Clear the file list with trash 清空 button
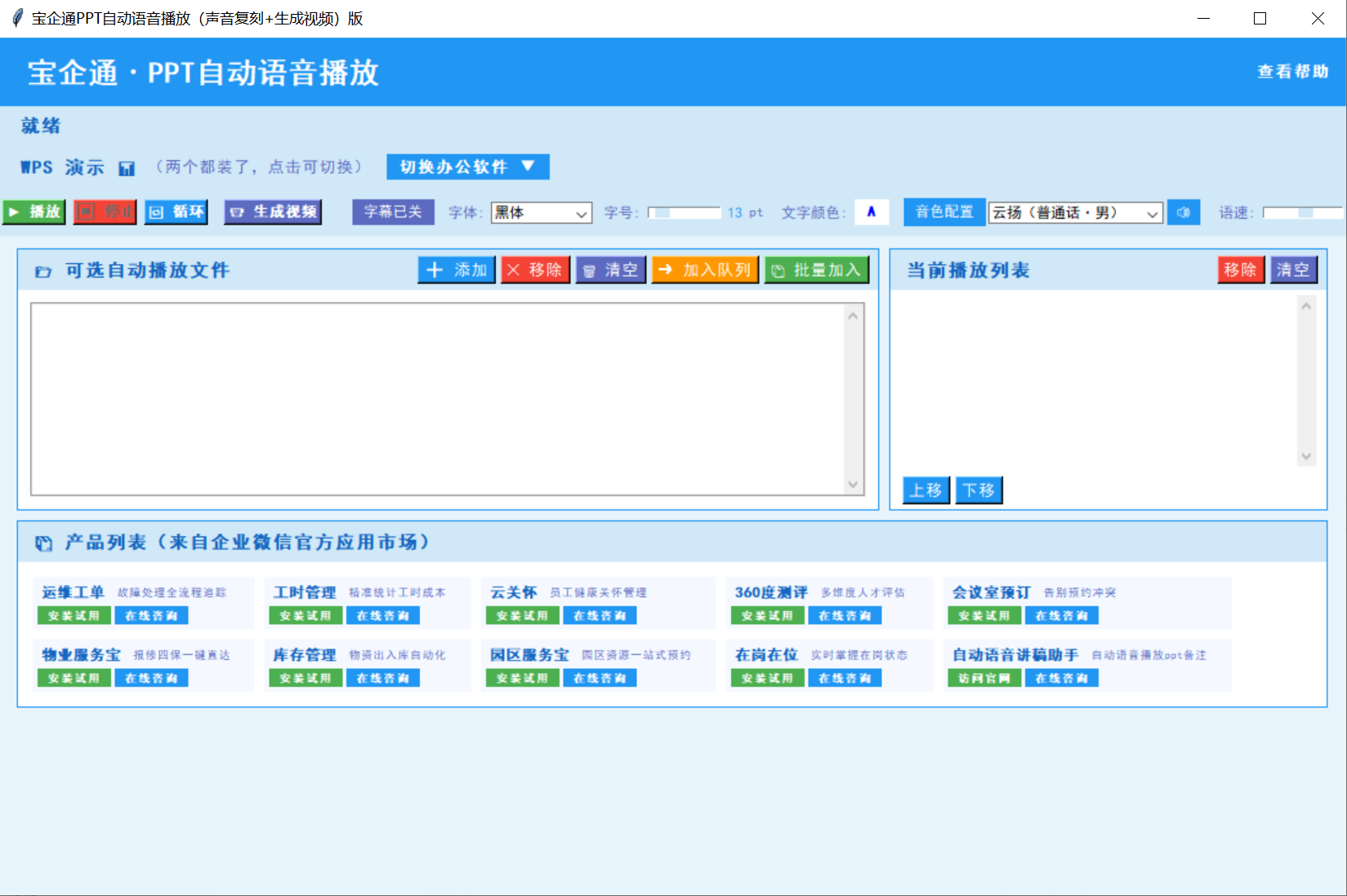 (611, 270)
